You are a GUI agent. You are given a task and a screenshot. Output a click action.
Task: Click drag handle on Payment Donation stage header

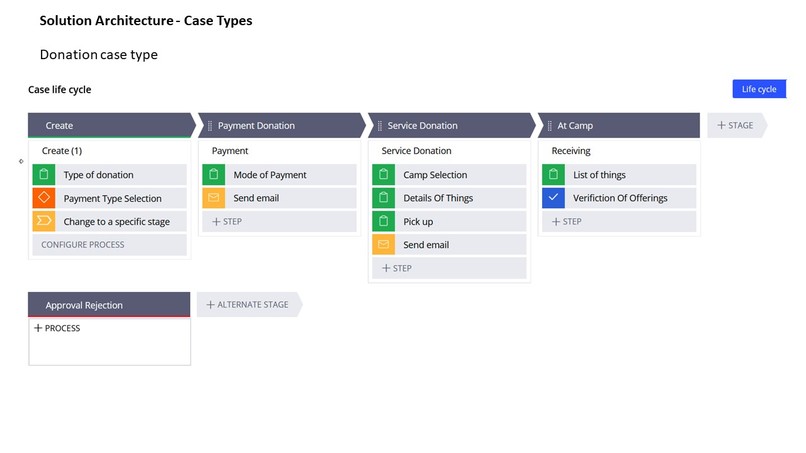pos(210,126)
